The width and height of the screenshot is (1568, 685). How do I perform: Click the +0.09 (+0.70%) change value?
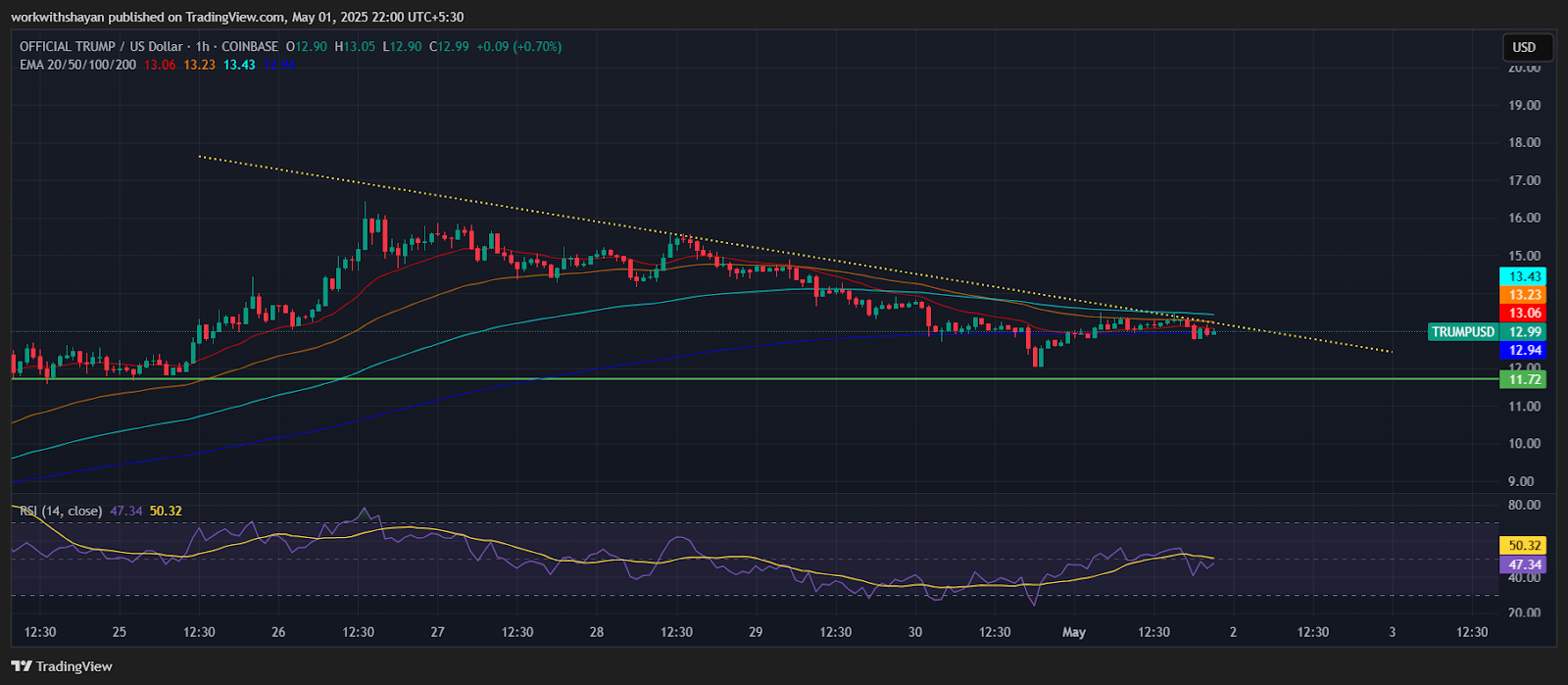point(519,46)
